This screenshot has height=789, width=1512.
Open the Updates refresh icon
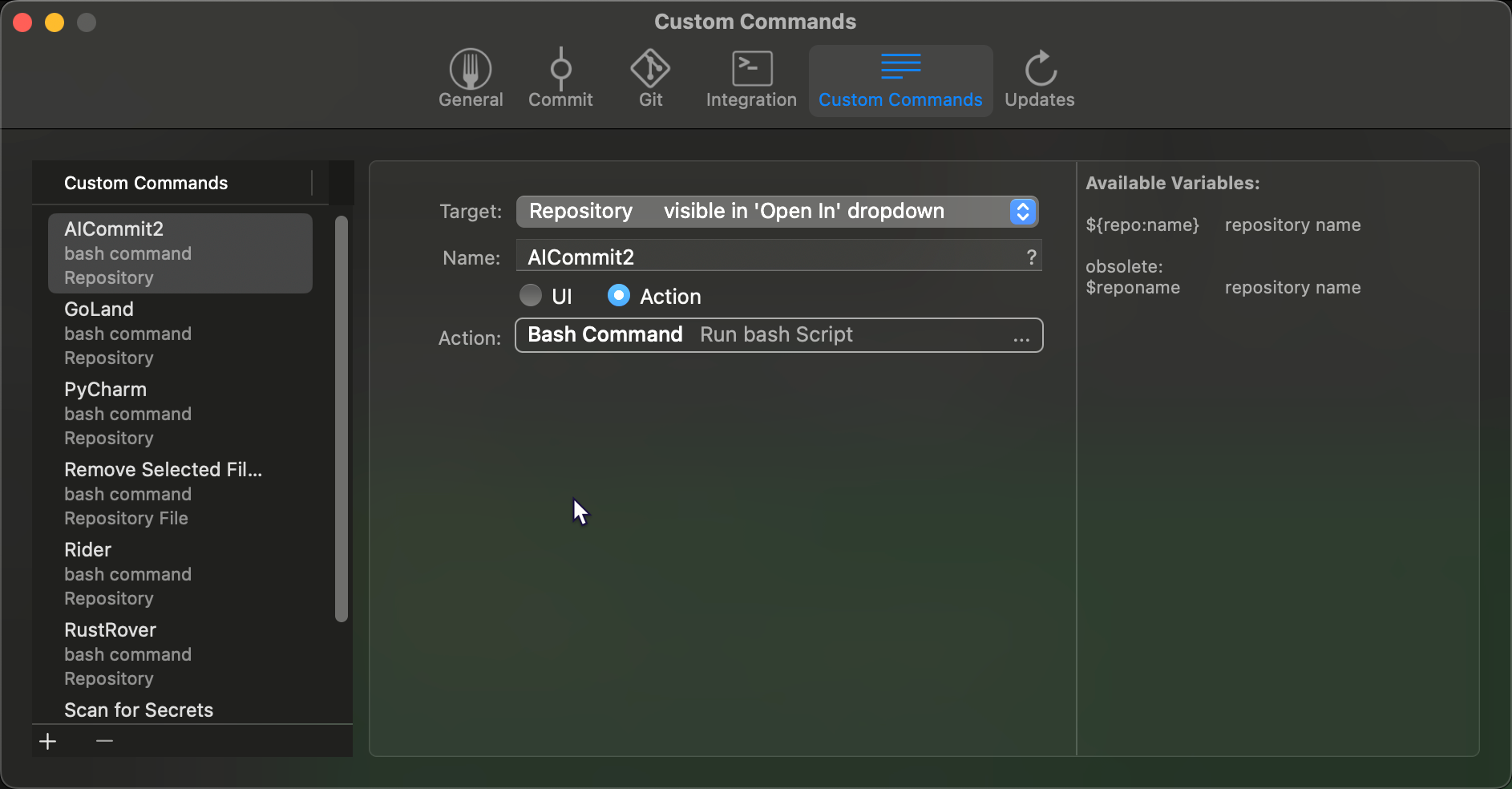pyautogui.click(x=1040, y=70)
